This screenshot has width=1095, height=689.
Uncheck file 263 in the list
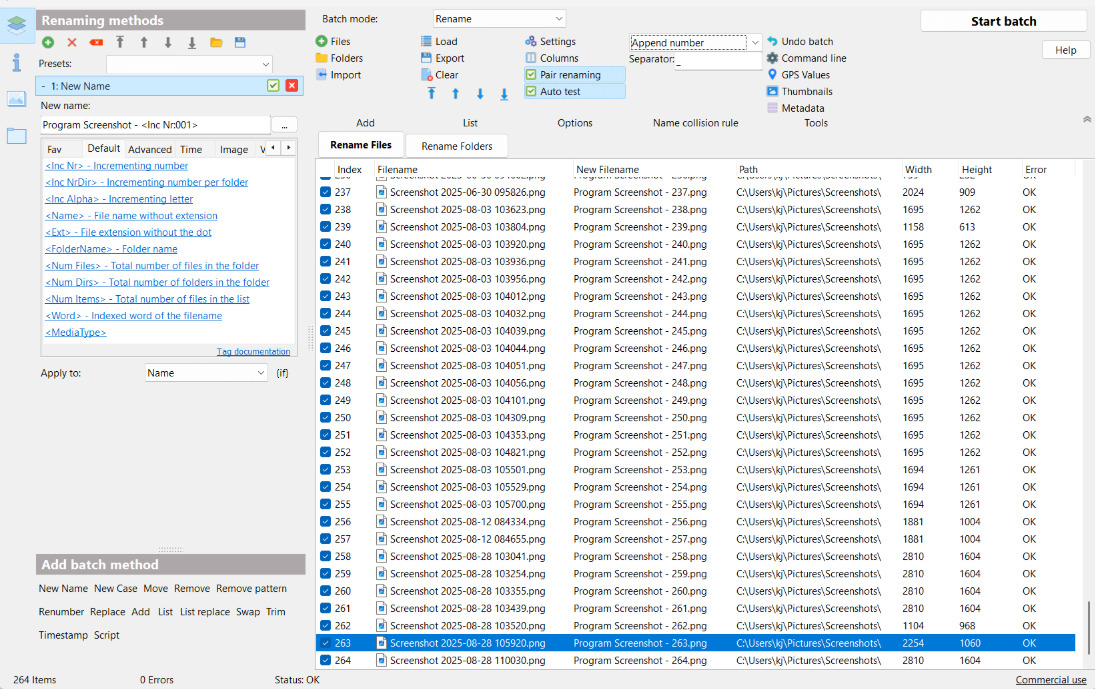pos(325,643)
